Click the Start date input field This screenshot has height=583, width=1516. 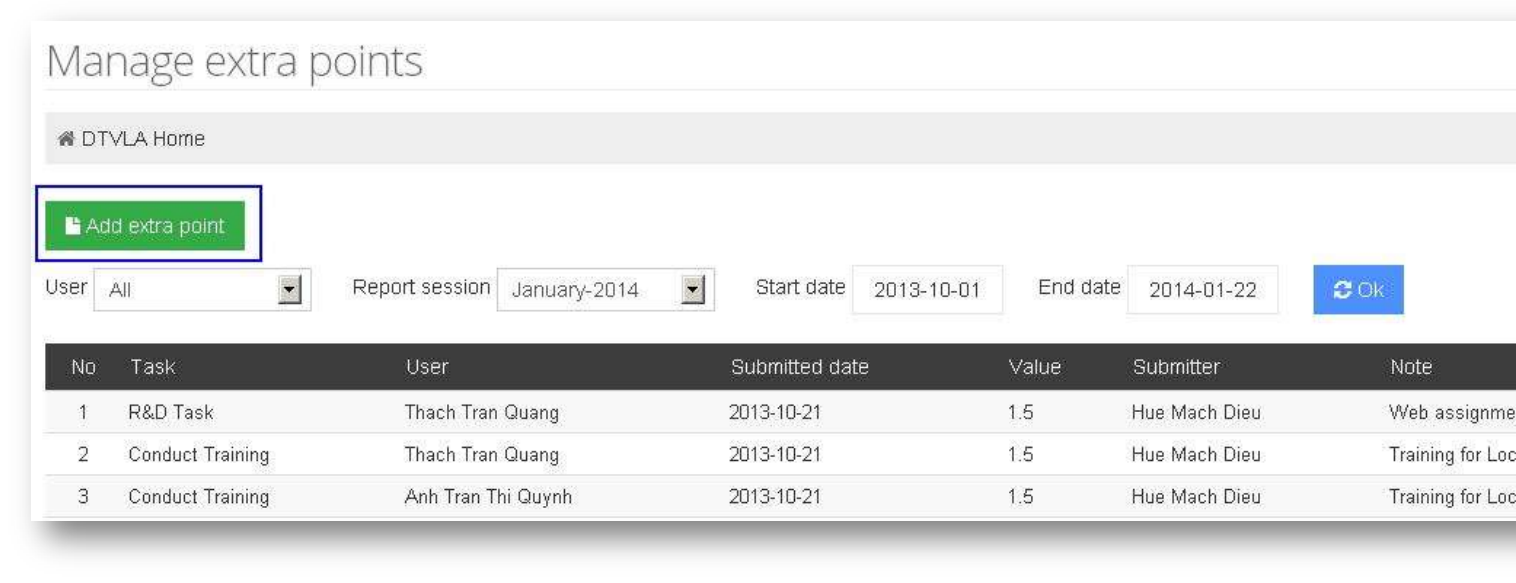[x=927, y=290]
